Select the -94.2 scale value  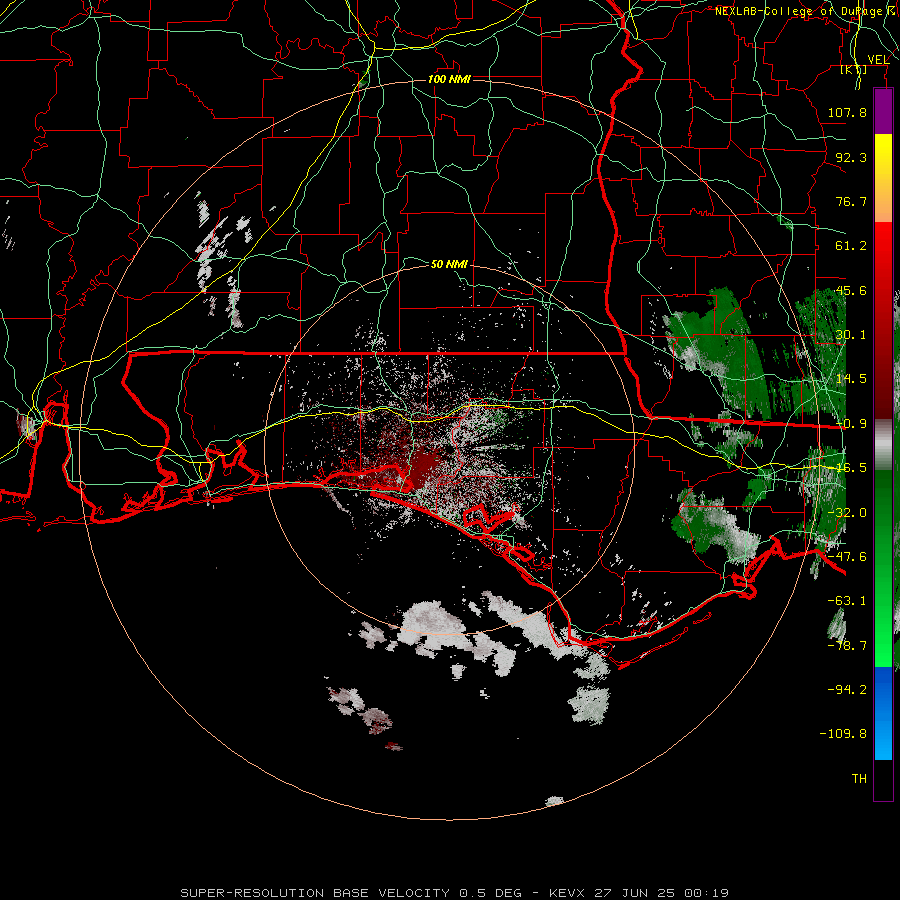click(x=847, y=689)
